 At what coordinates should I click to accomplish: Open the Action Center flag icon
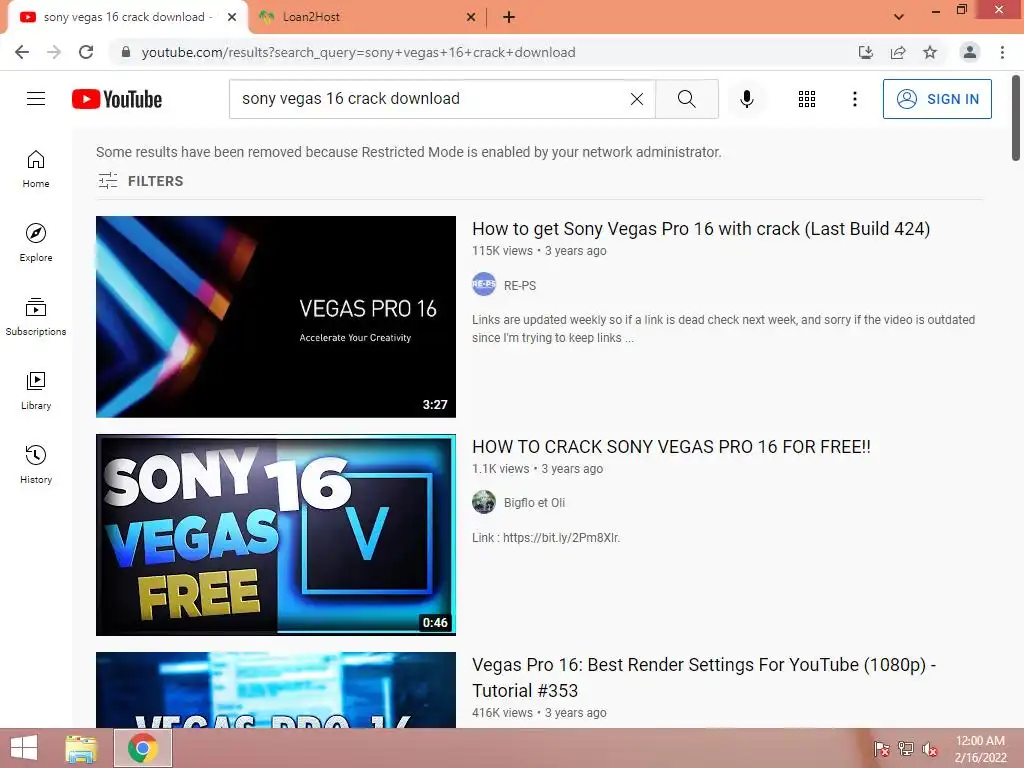click(x=881, y=748)
